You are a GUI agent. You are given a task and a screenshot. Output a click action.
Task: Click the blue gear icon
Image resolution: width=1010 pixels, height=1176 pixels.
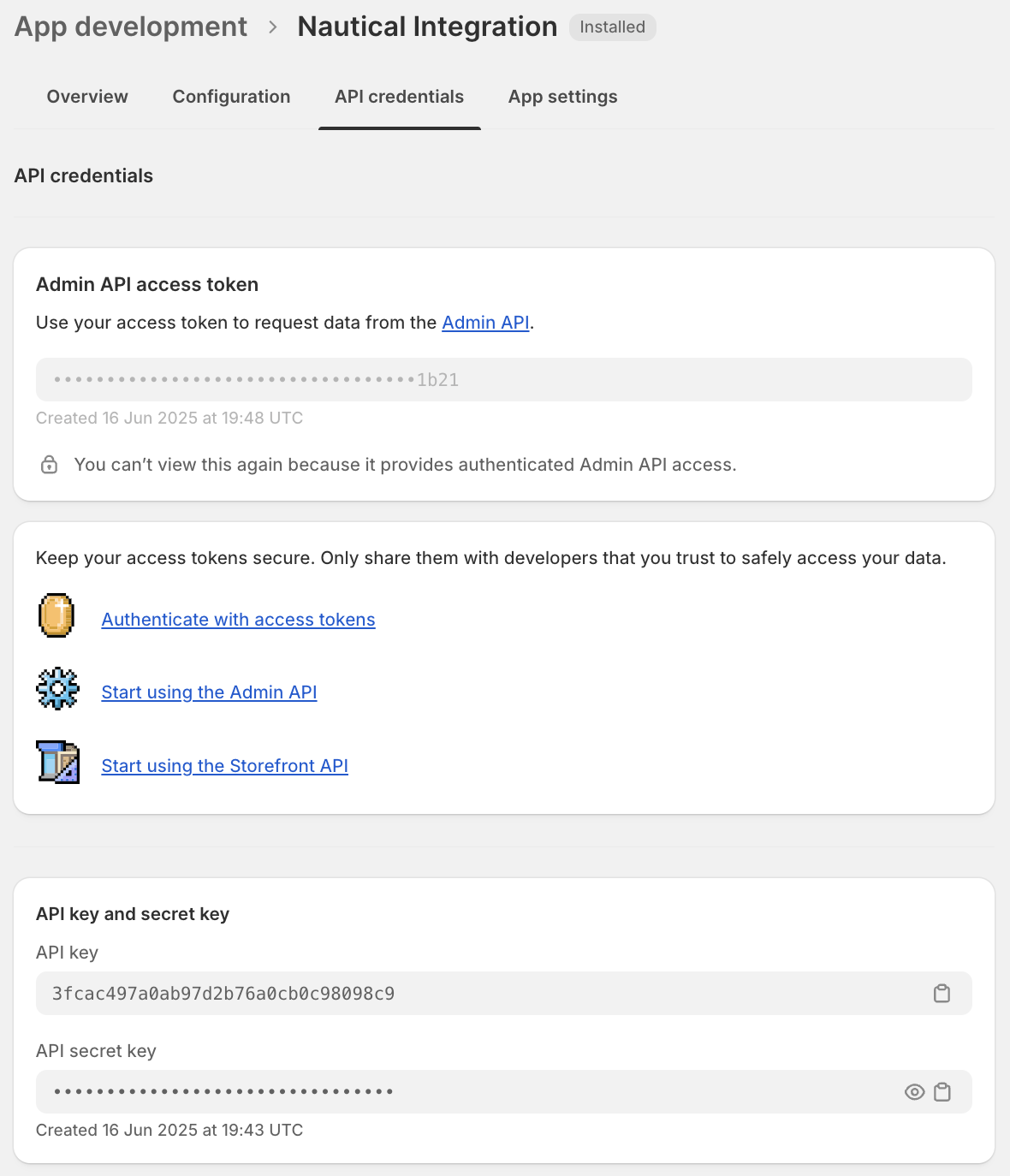[x=57, y=689]
